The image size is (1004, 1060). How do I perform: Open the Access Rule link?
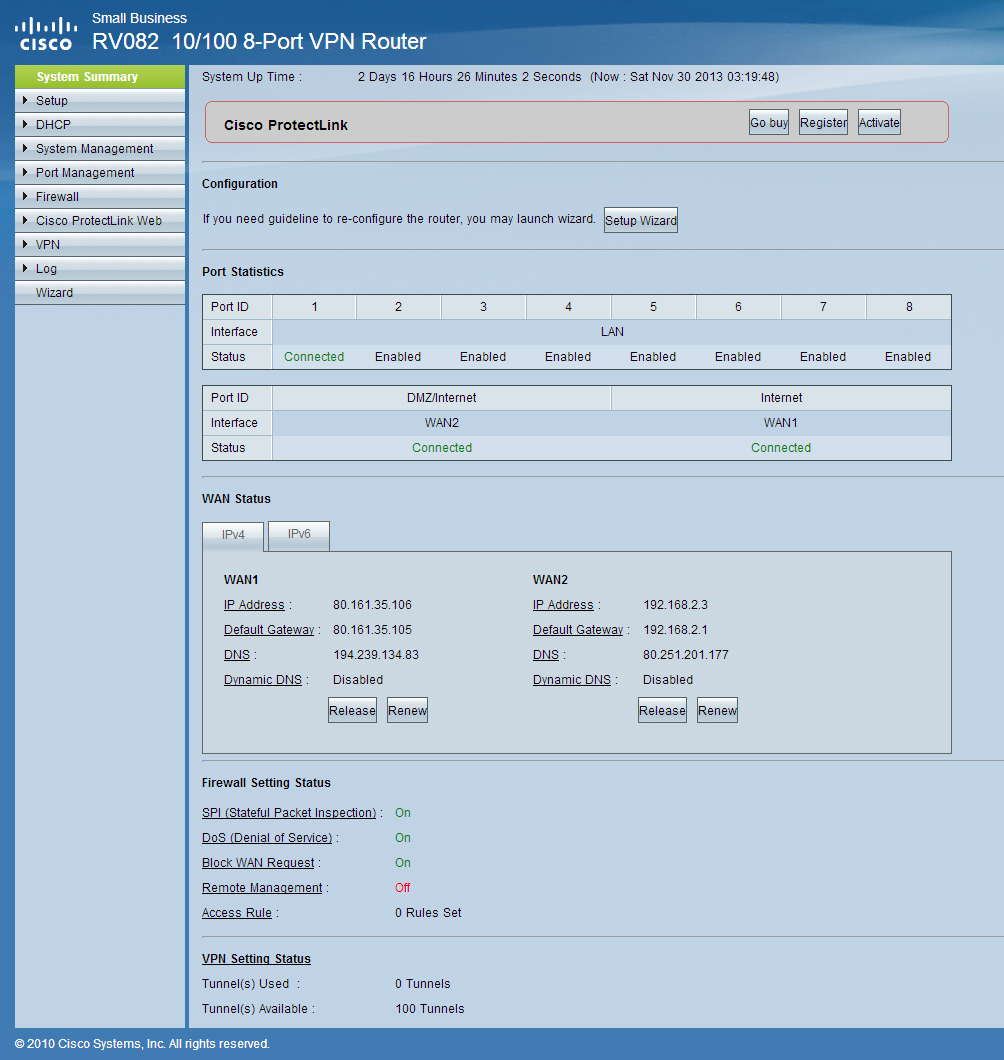pyautogui.click(x=237, y=913)
